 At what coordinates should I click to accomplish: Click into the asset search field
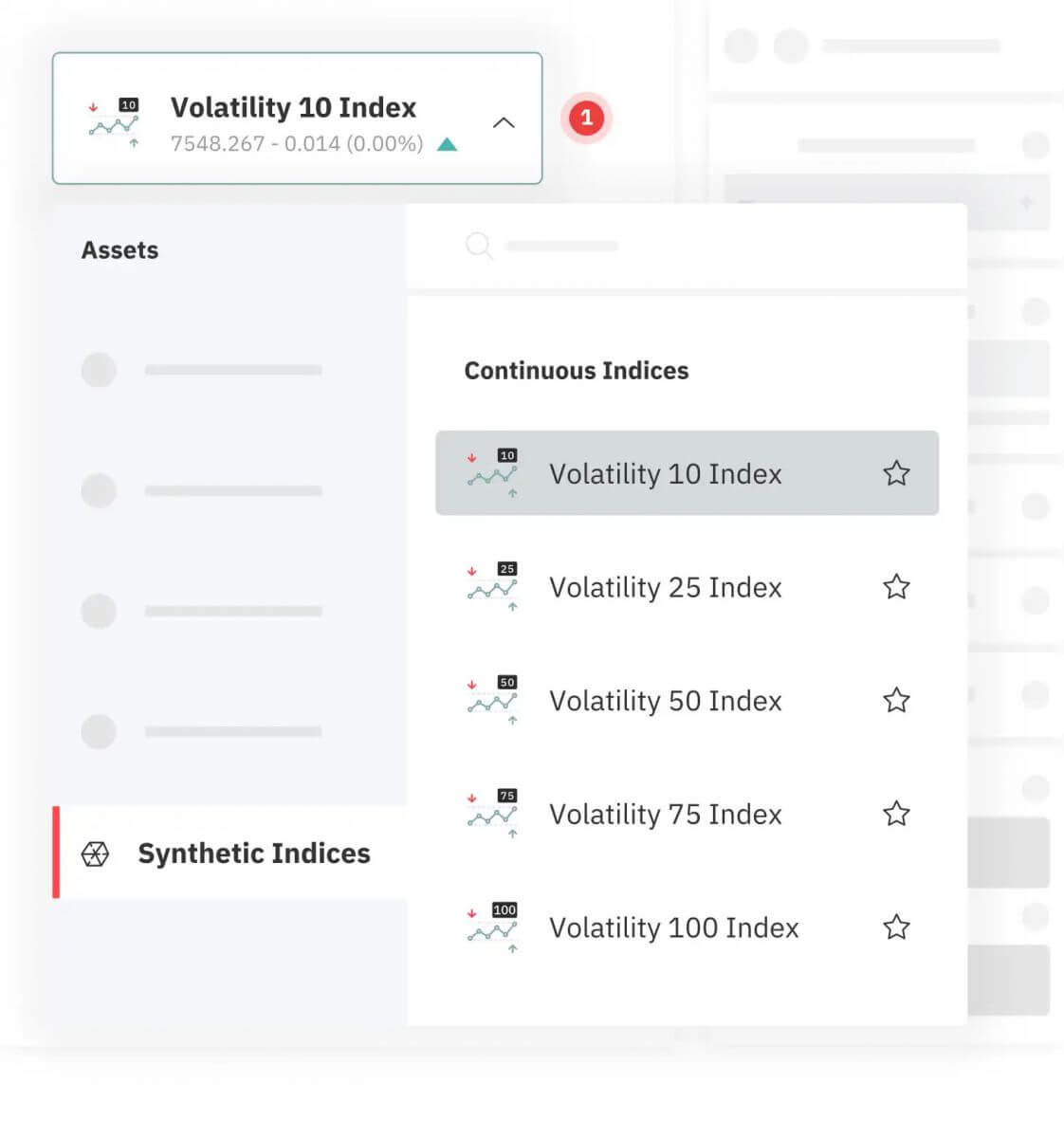[x=664, y=247]
